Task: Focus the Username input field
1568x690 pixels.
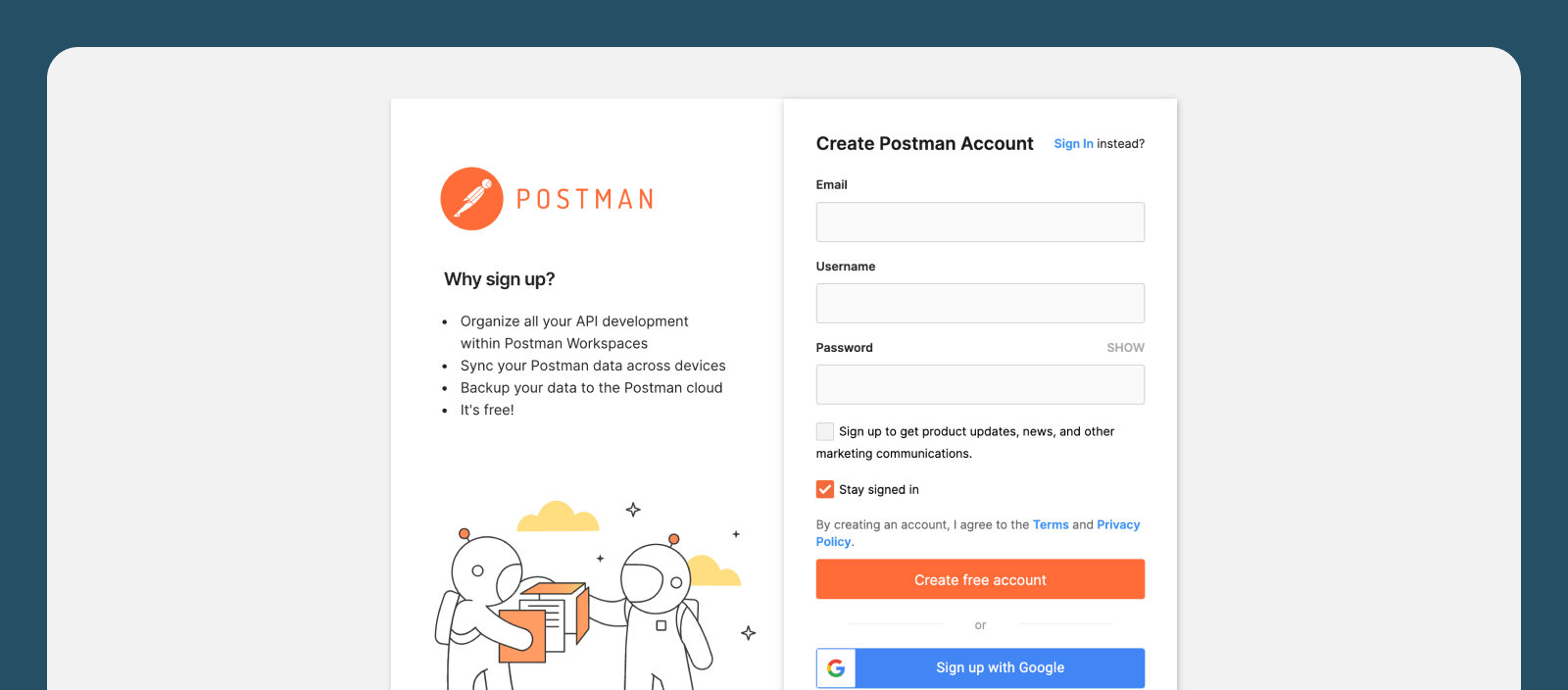Action: tap(980, 303)
